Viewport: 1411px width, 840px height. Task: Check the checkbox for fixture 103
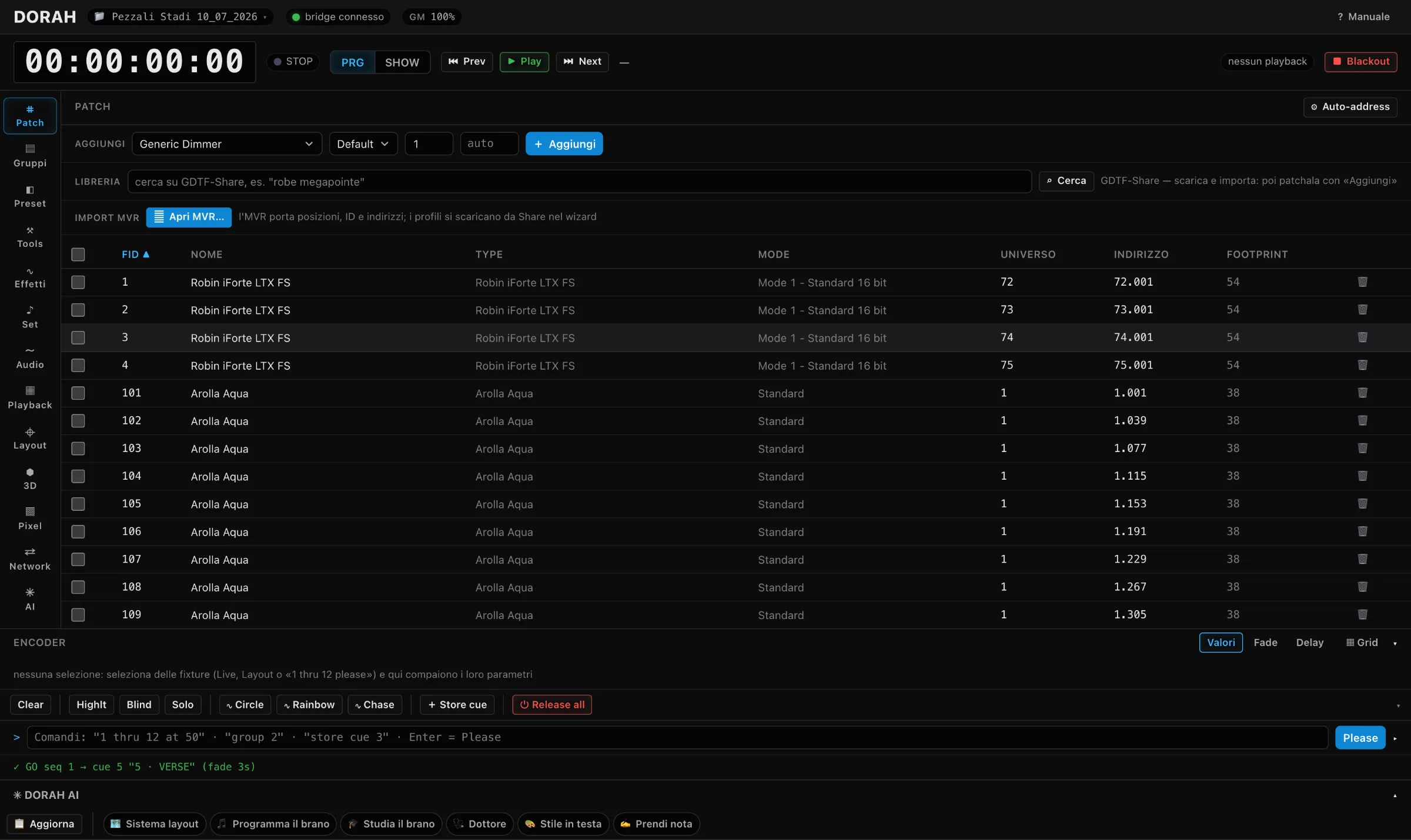pos(78,449)
